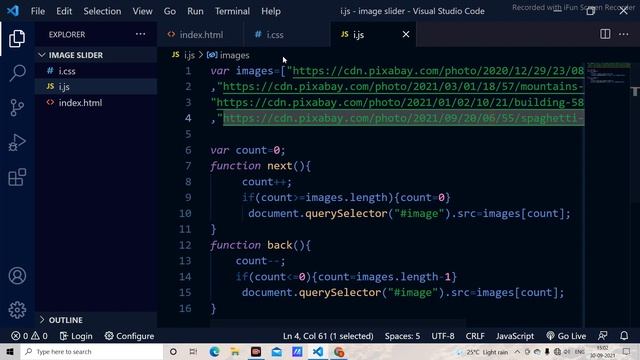Expand the OUTLINE section
The image size is (640, 360).
click(96, 320)
